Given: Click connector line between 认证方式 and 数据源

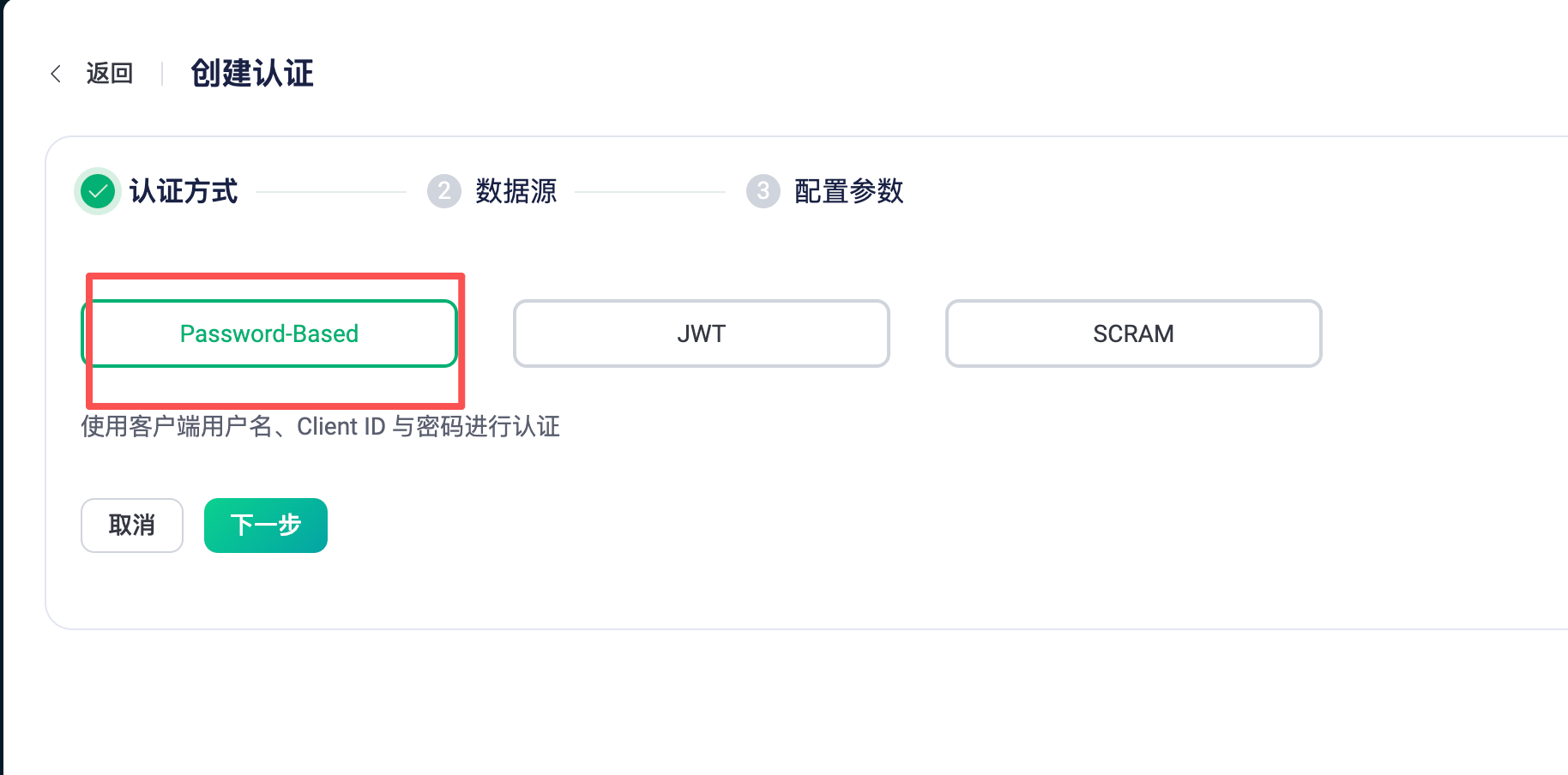Looking at the screenshot, I should pos(331,192).
